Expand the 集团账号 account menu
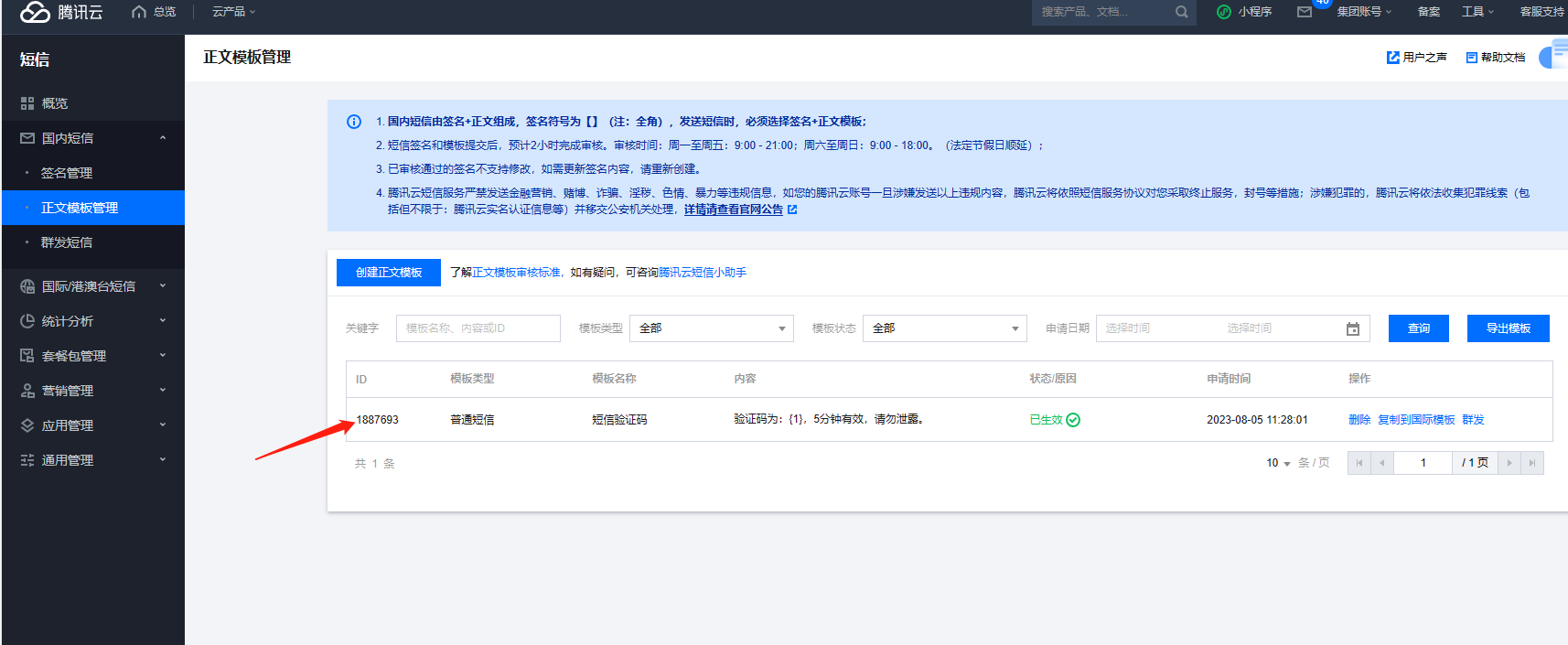 1364,12
